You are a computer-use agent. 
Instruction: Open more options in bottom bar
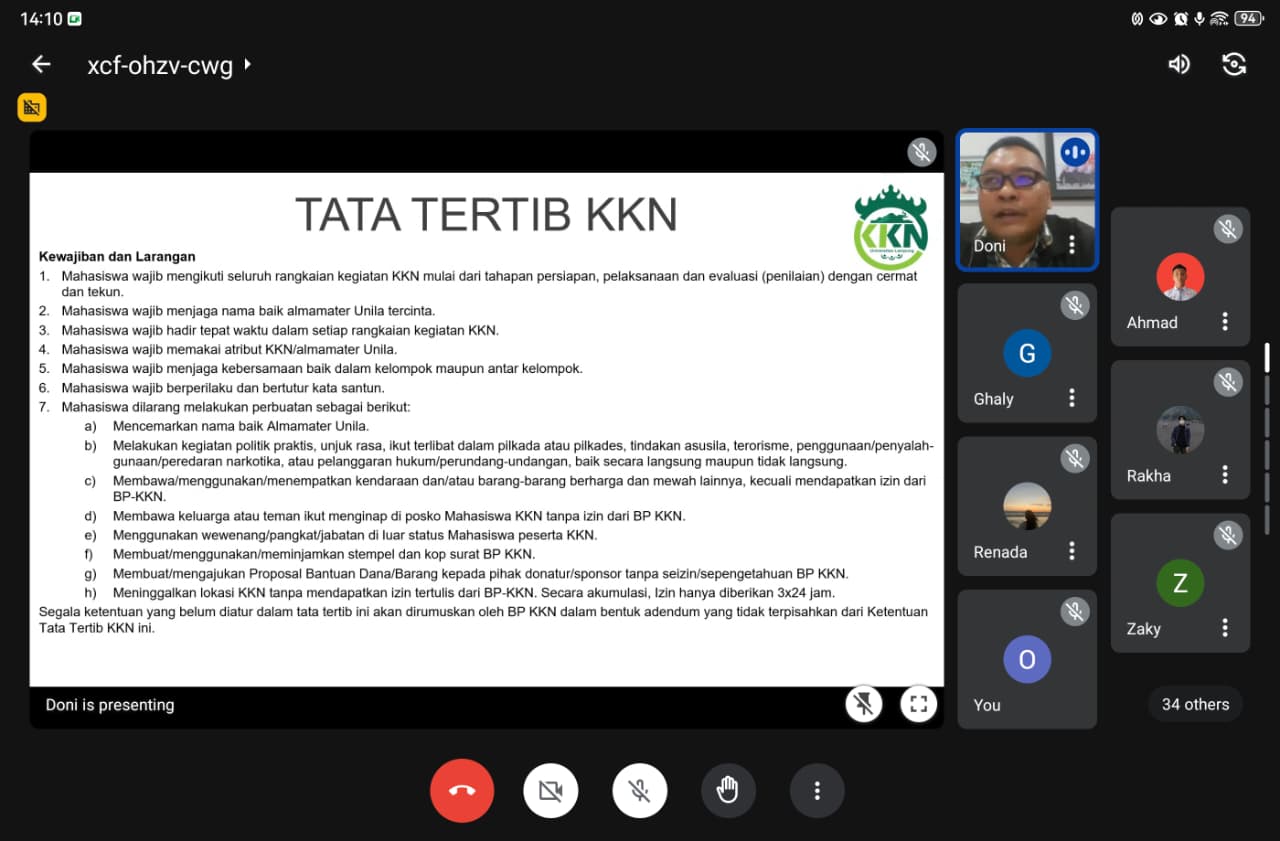point(817,791)
